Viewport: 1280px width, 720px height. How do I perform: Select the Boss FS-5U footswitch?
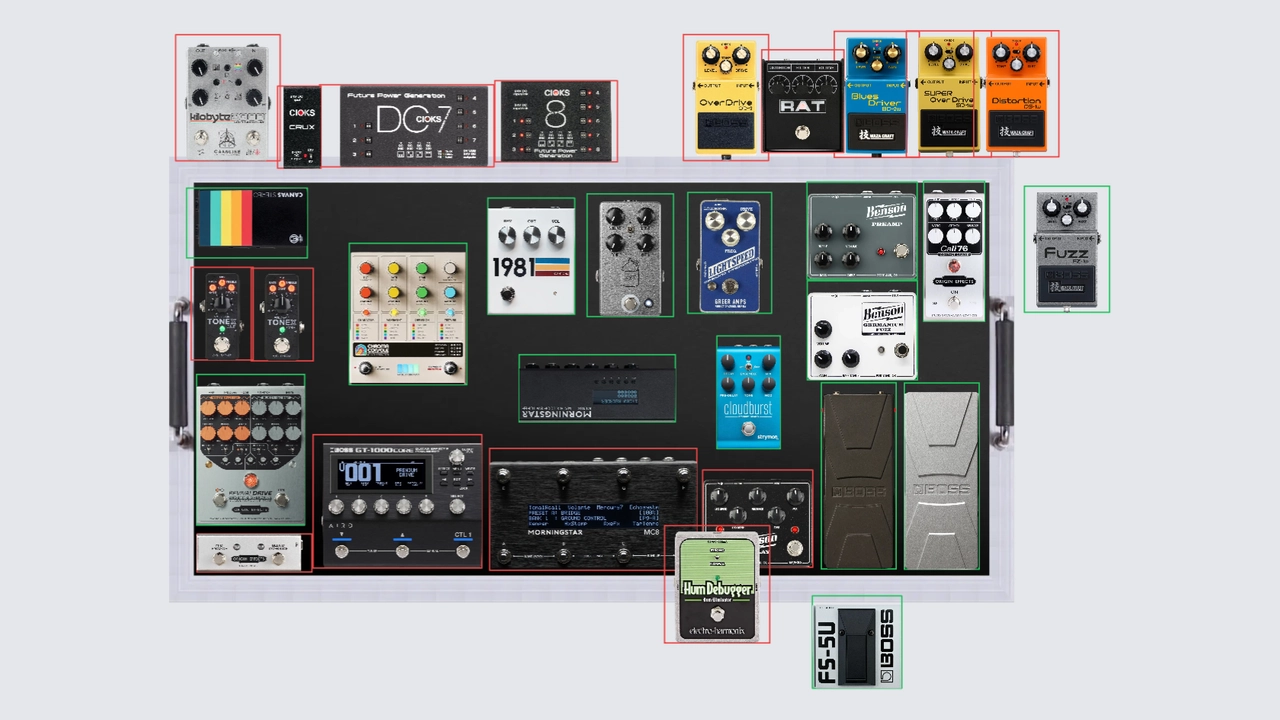[856, 642]
